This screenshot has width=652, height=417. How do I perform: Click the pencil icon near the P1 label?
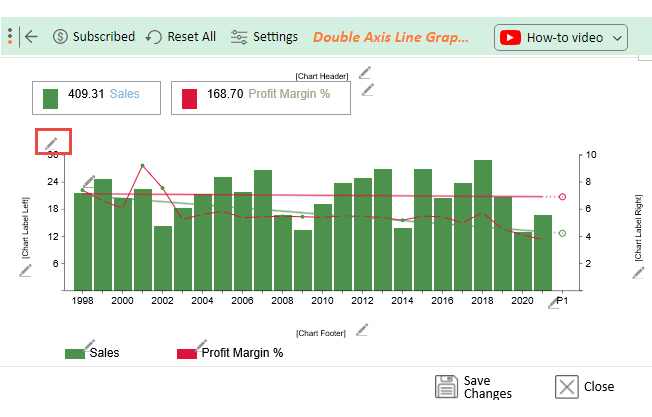[x=553, y=303]
